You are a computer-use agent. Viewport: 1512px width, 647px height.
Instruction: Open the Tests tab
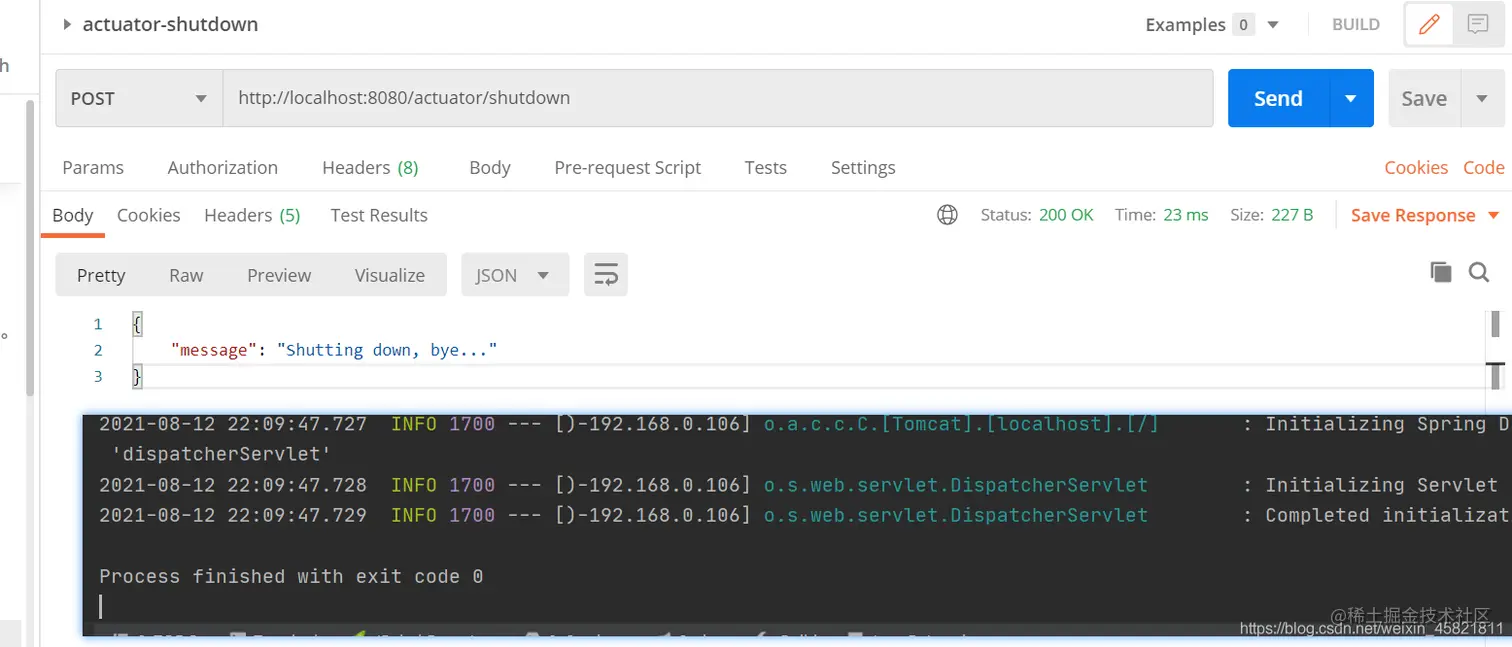766,168
